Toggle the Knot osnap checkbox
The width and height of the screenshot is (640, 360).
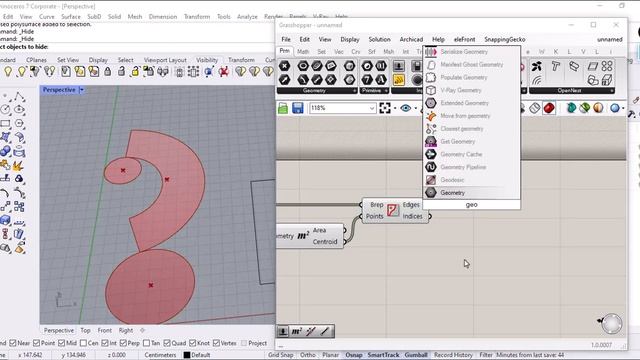(x=193, y=343)
